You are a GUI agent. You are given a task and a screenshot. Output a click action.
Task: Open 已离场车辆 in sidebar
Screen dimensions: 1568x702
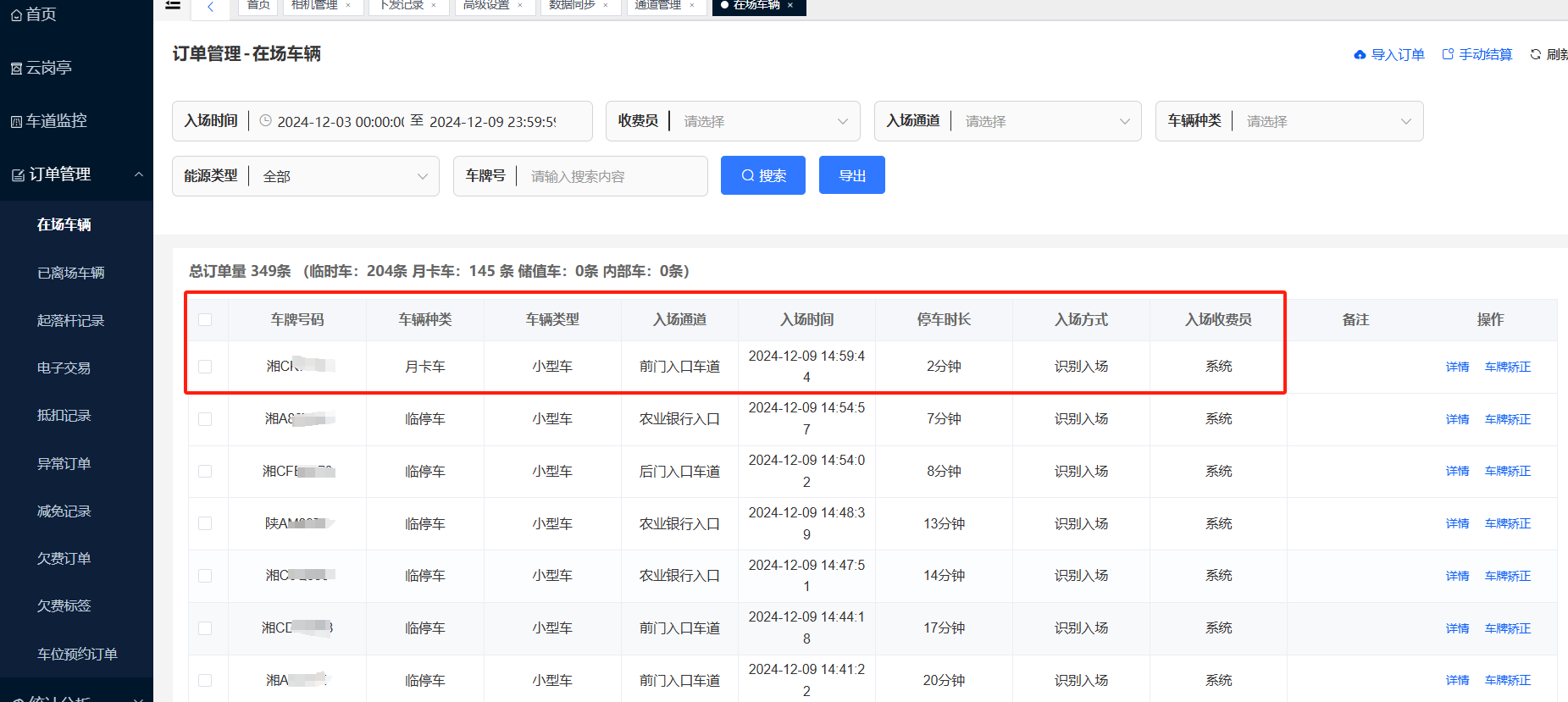point(71,273)
